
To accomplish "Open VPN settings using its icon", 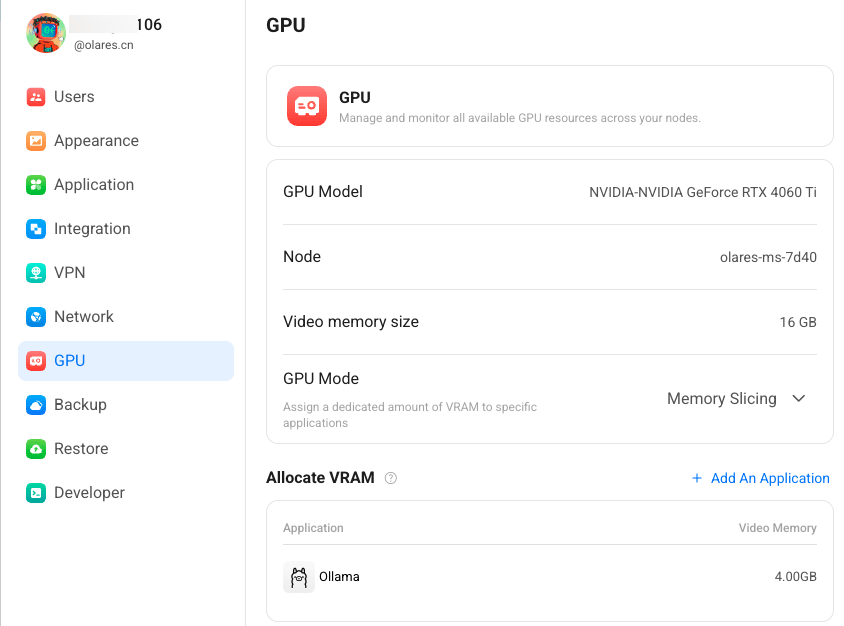I will coord(35,272).
